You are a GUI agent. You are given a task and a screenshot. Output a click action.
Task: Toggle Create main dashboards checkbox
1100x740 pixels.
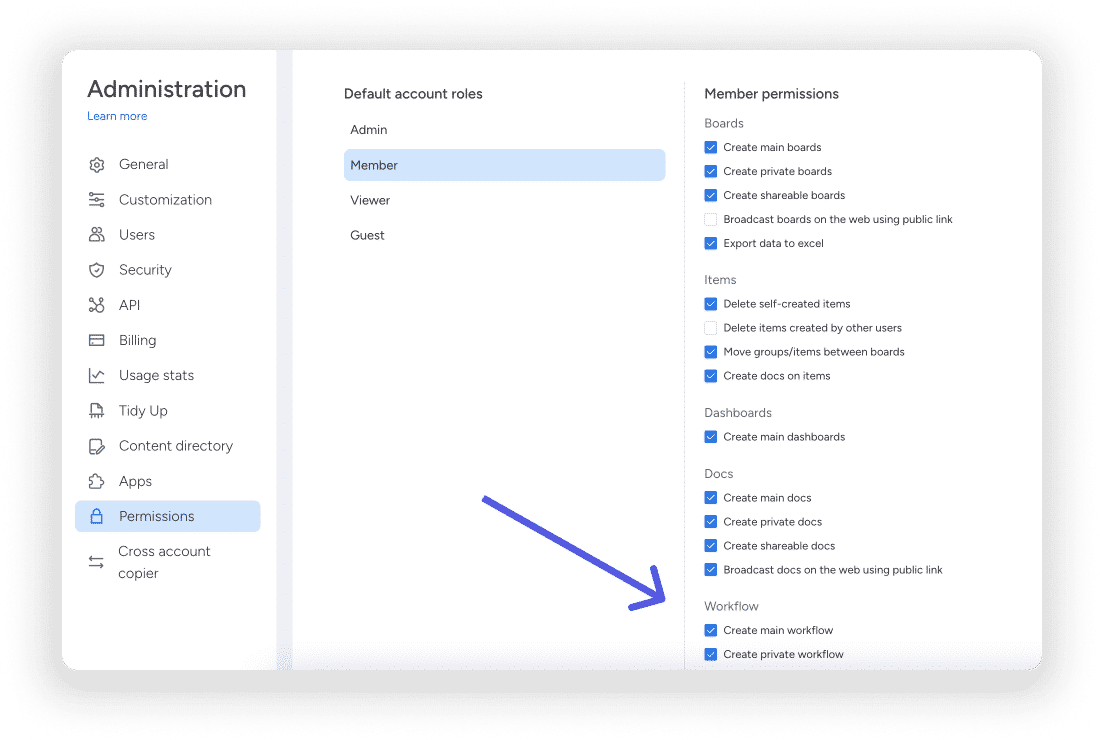click(x=711, y=437)
